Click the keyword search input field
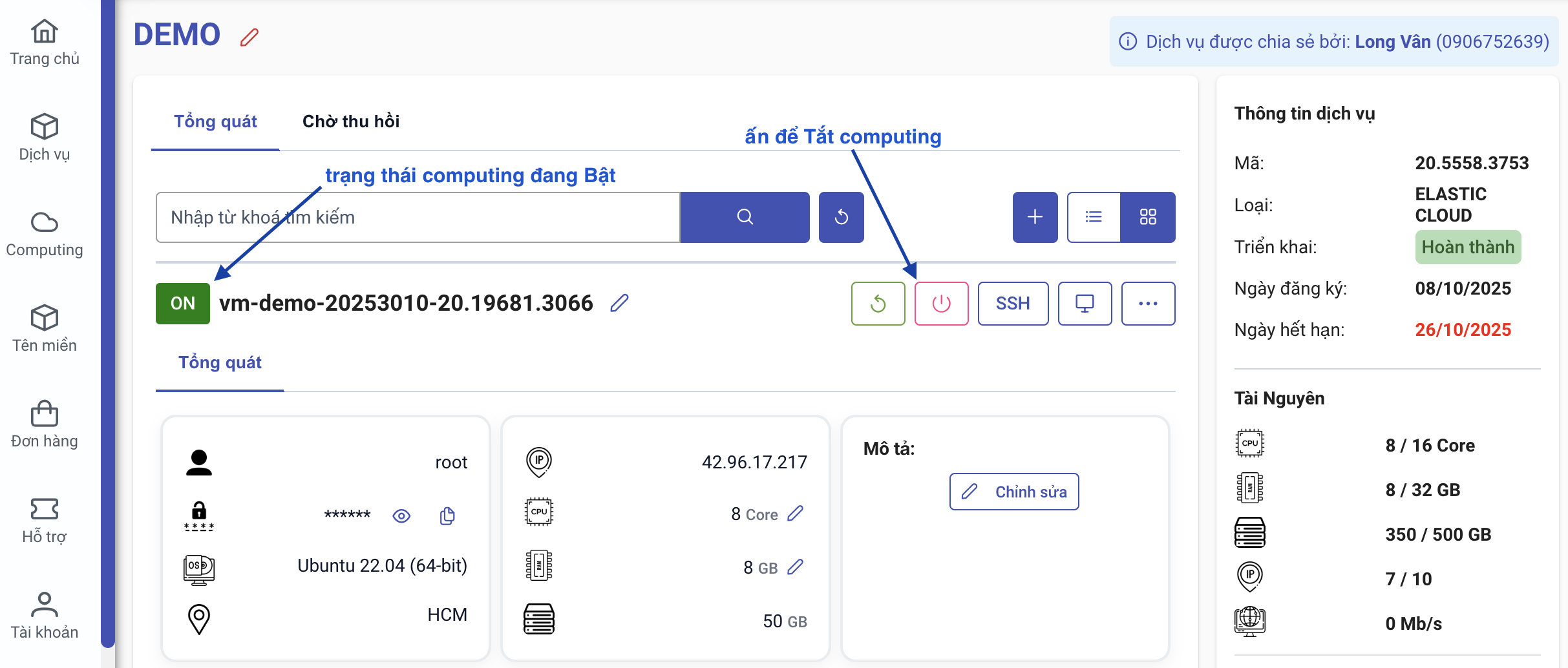The height and width of the screenshot is (668, 1568). pos(418,217)
